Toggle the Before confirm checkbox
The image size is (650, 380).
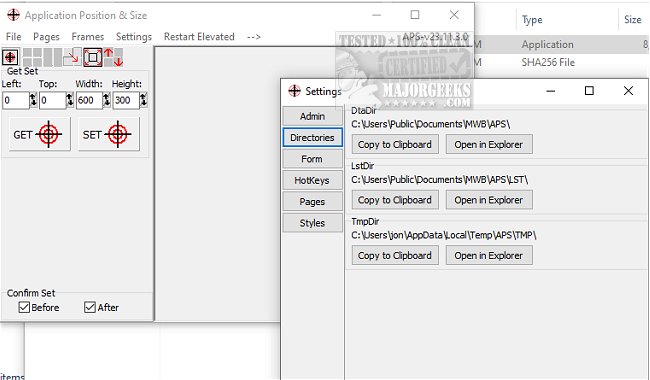tap(24, 307)
